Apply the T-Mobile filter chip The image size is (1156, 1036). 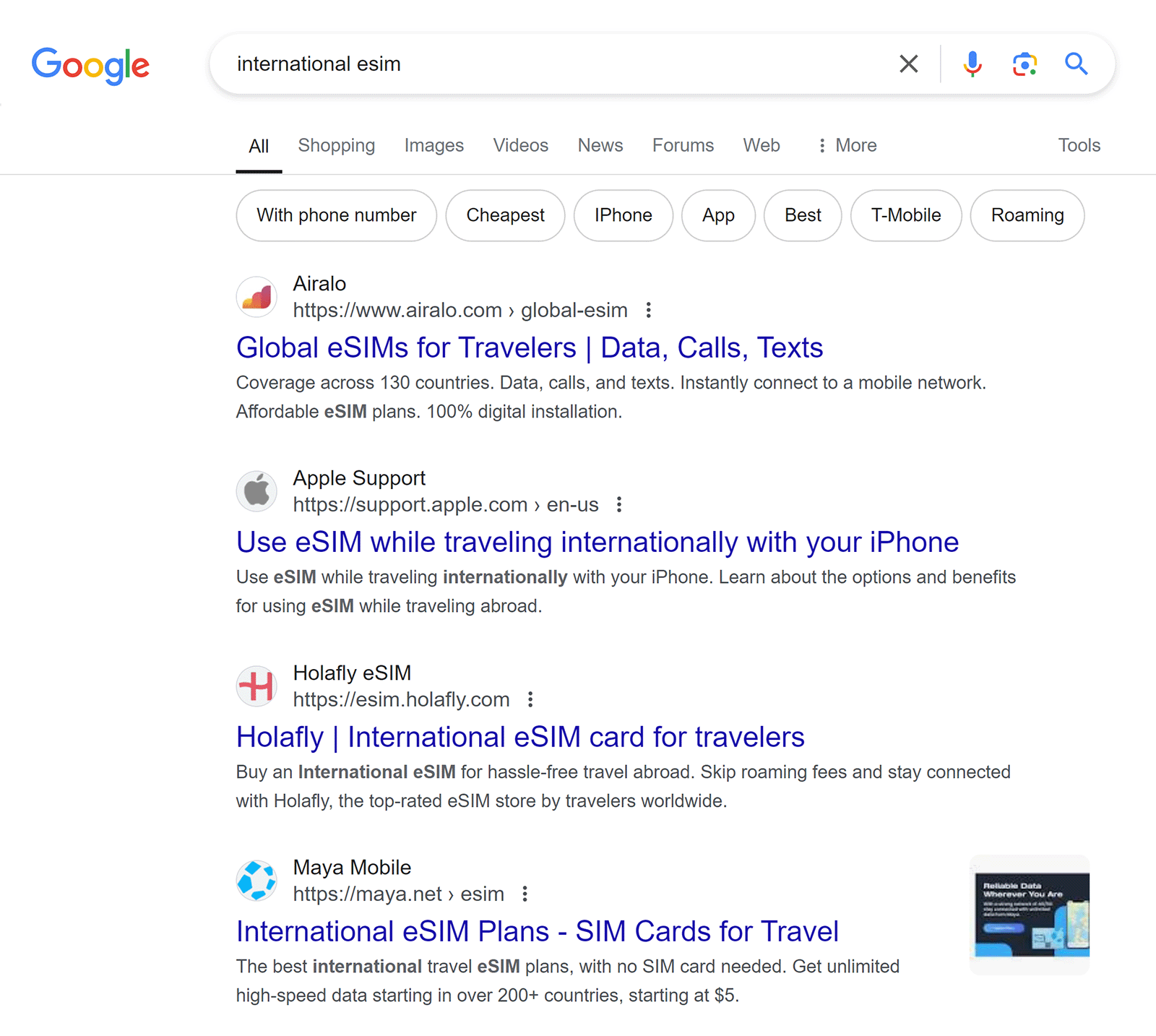coord(906,215)
